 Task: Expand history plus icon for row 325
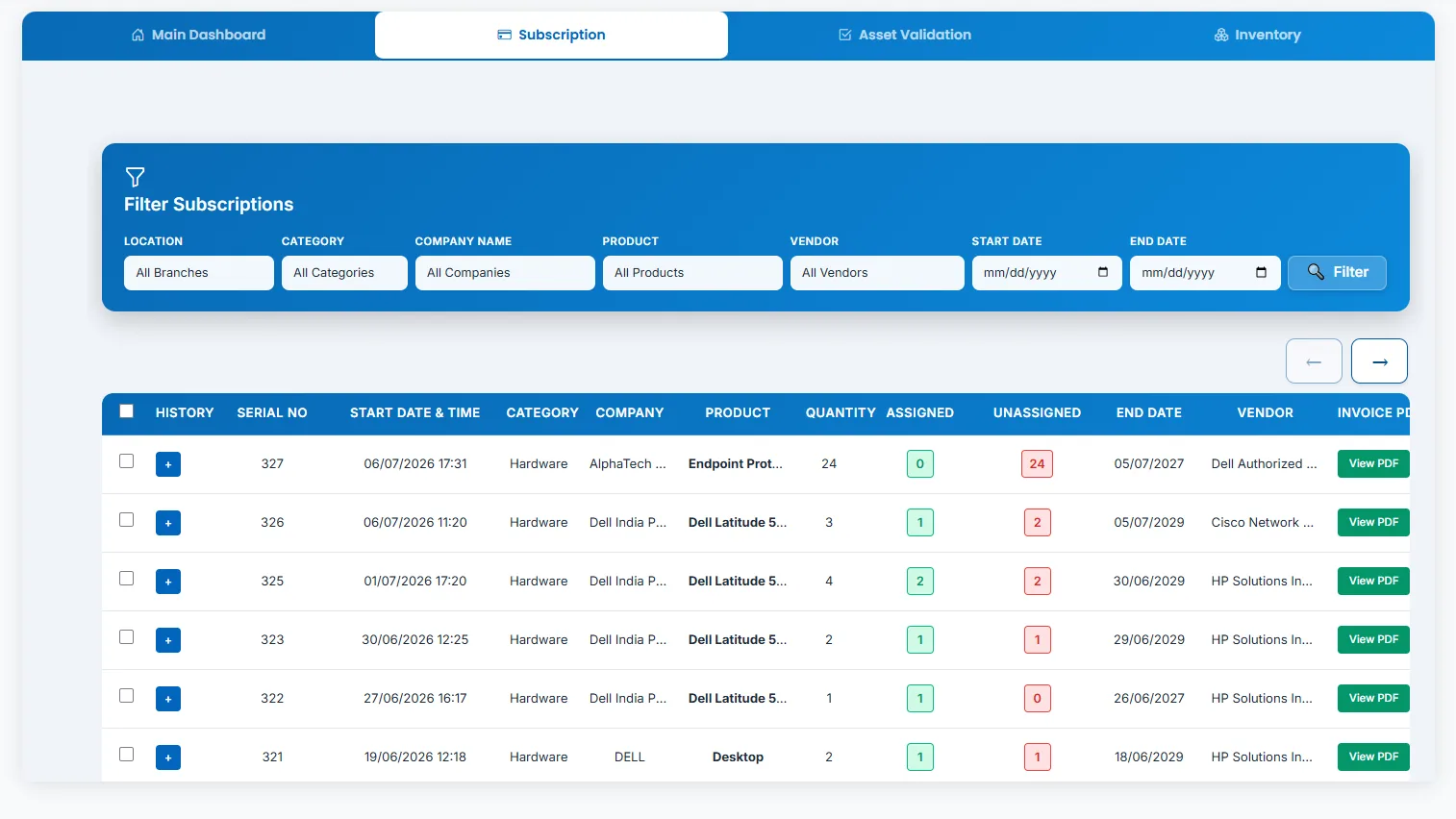168,582
